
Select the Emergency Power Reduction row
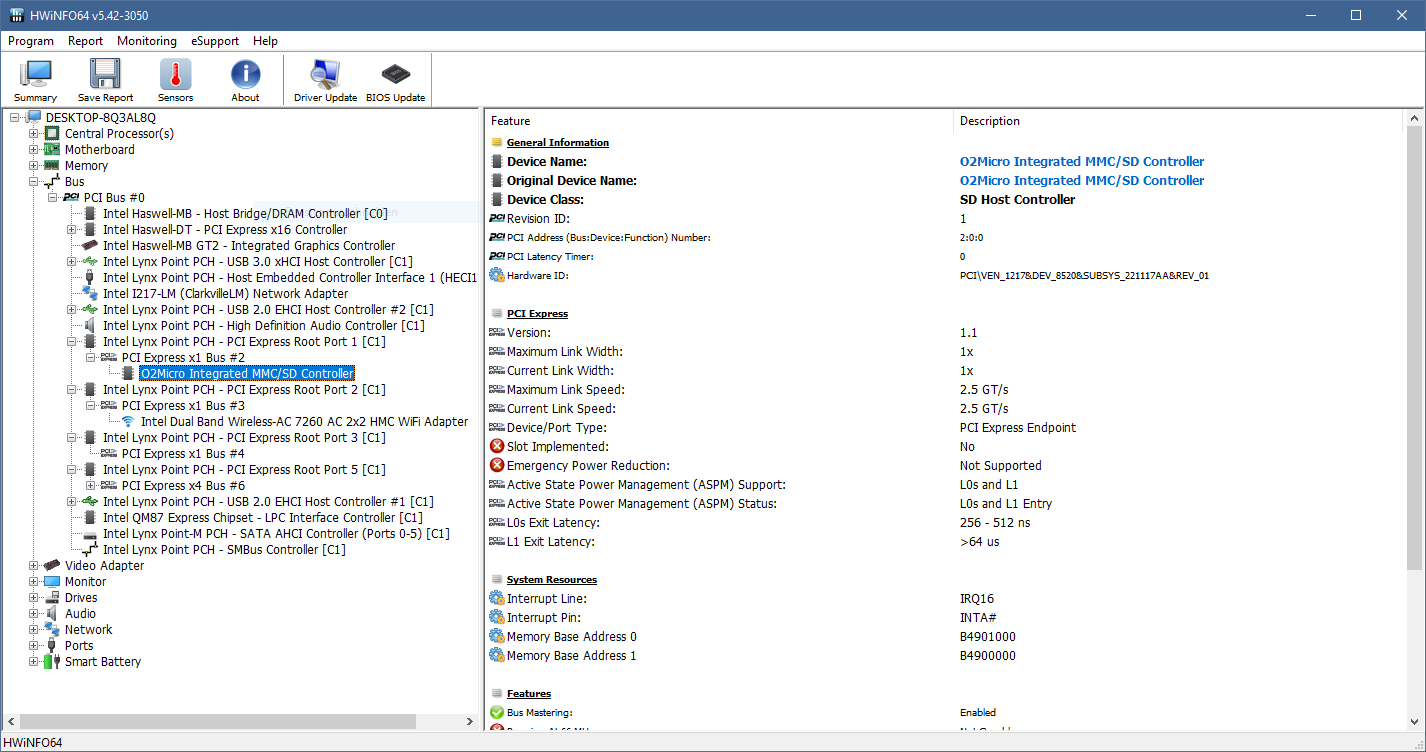coord(945,466)
